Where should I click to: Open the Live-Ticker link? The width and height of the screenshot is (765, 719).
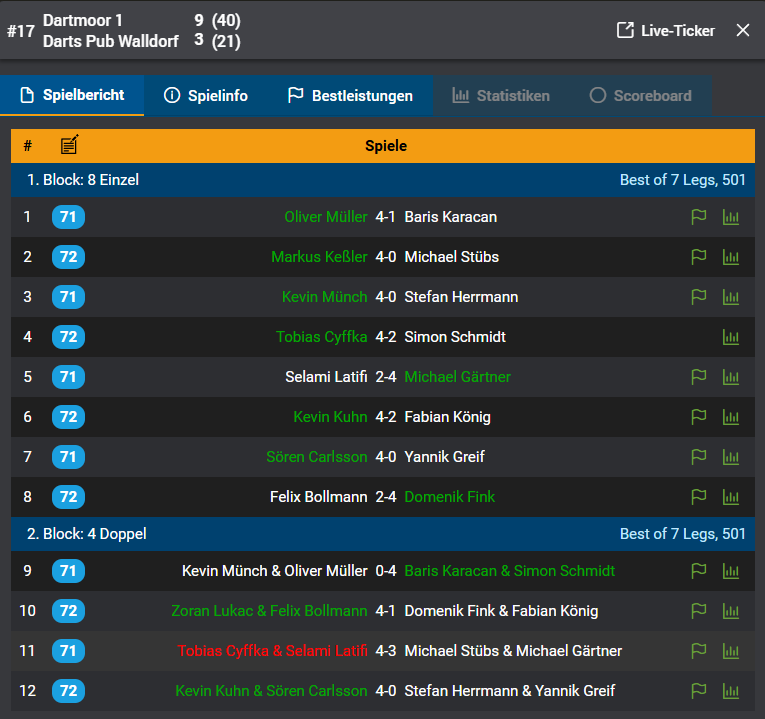[666, 30]
